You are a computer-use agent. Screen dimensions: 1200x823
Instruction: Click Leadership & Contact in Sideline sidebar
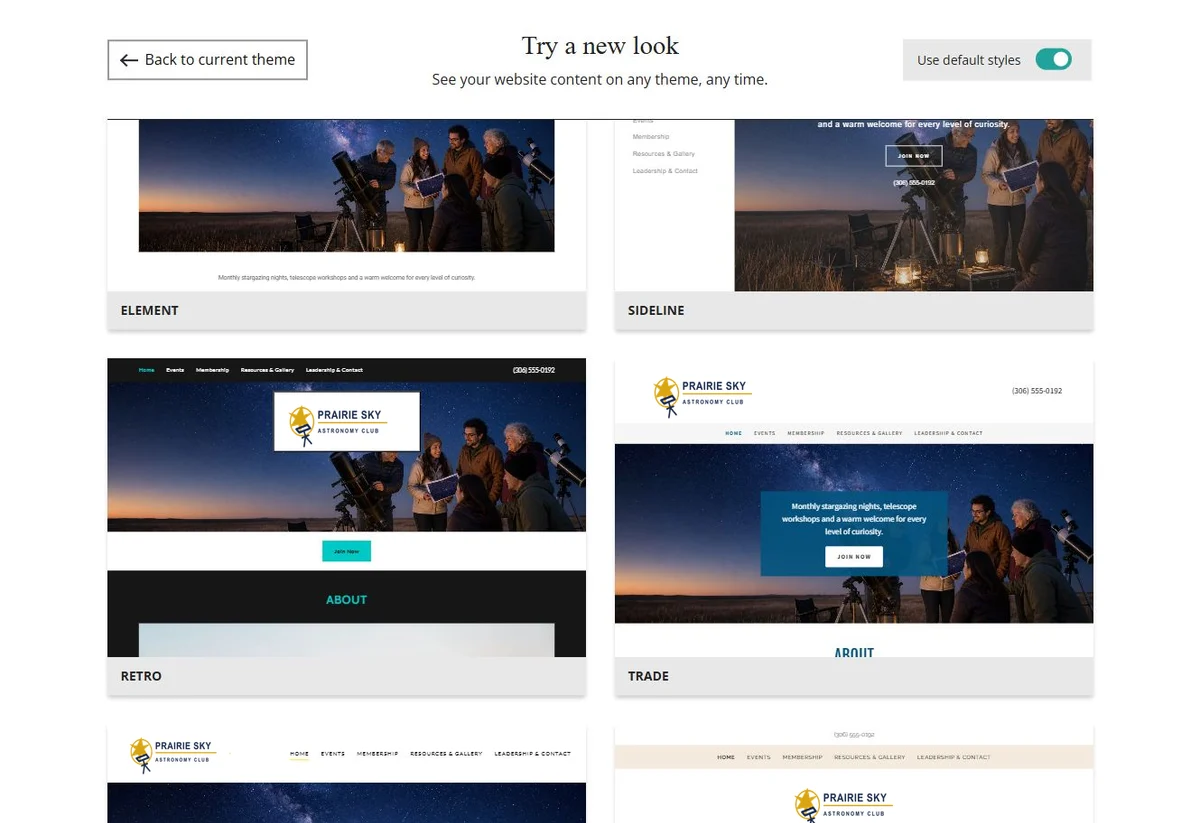pos(665,171)
